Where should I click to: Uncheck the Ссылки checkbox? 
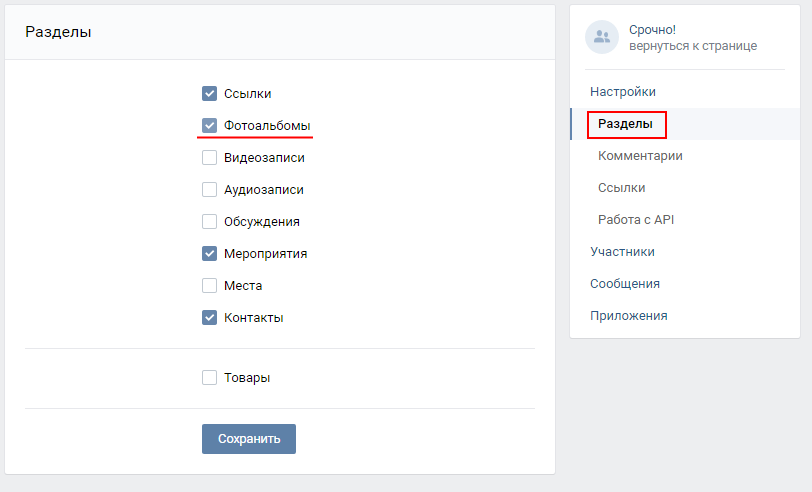209,94
